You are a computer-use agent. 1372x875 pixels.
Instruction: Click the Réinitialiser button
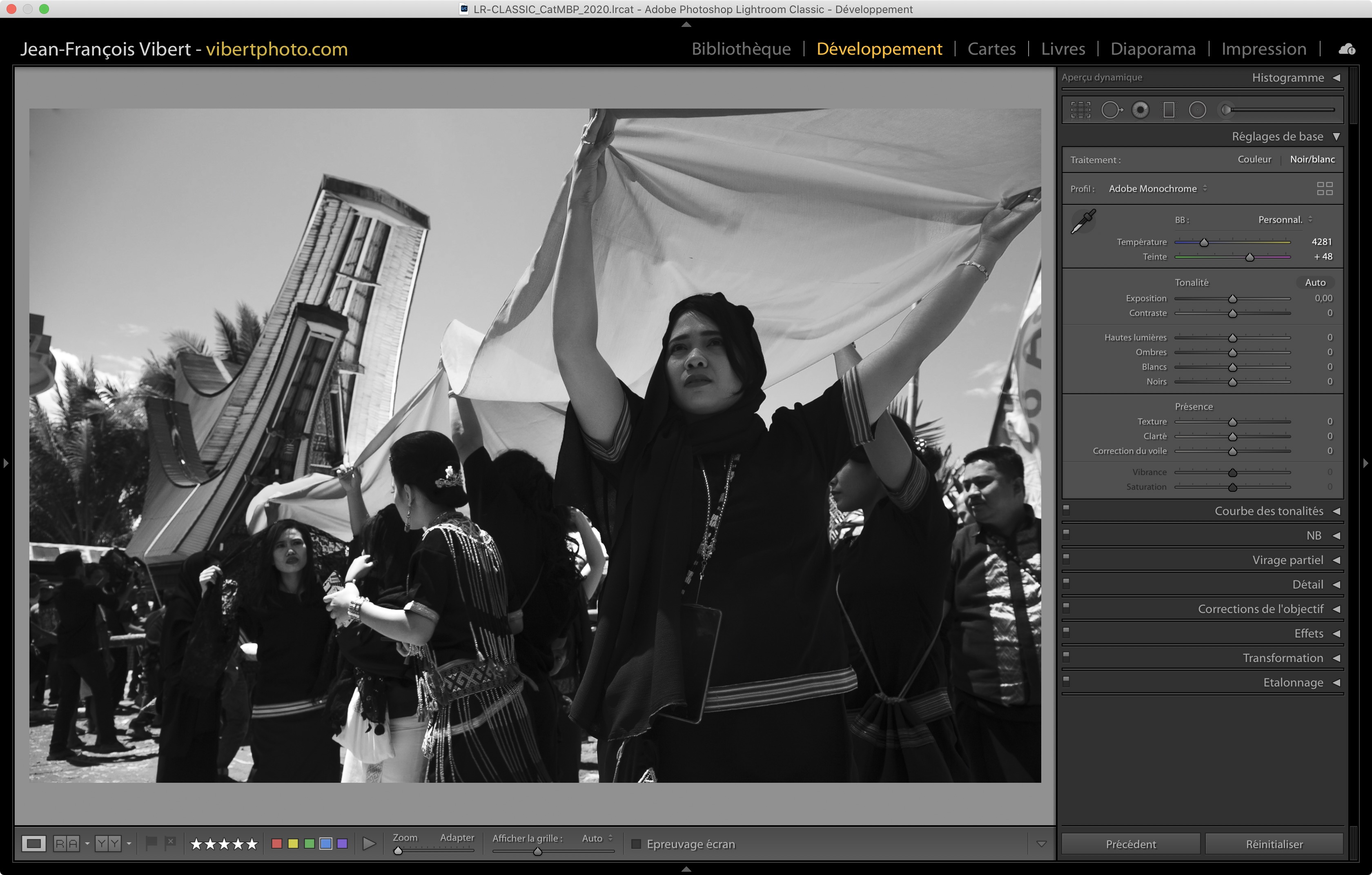pyautogui.click(x=1274, y=844)
